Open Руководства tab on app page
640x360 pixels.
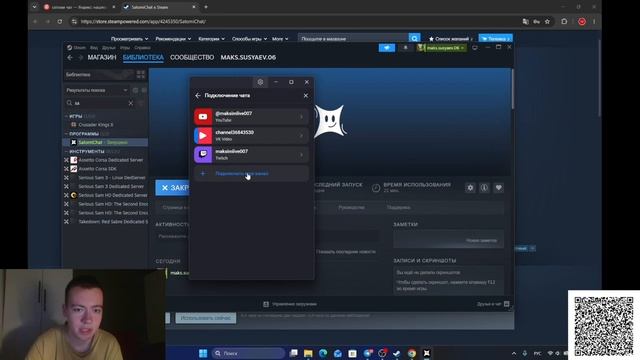351,208
